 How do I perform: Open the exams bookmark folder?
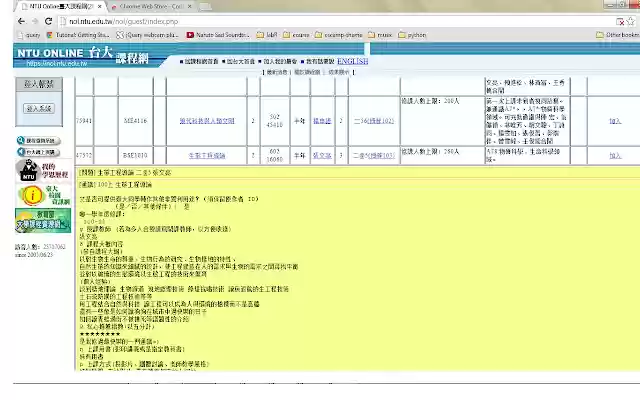point(299,34)
